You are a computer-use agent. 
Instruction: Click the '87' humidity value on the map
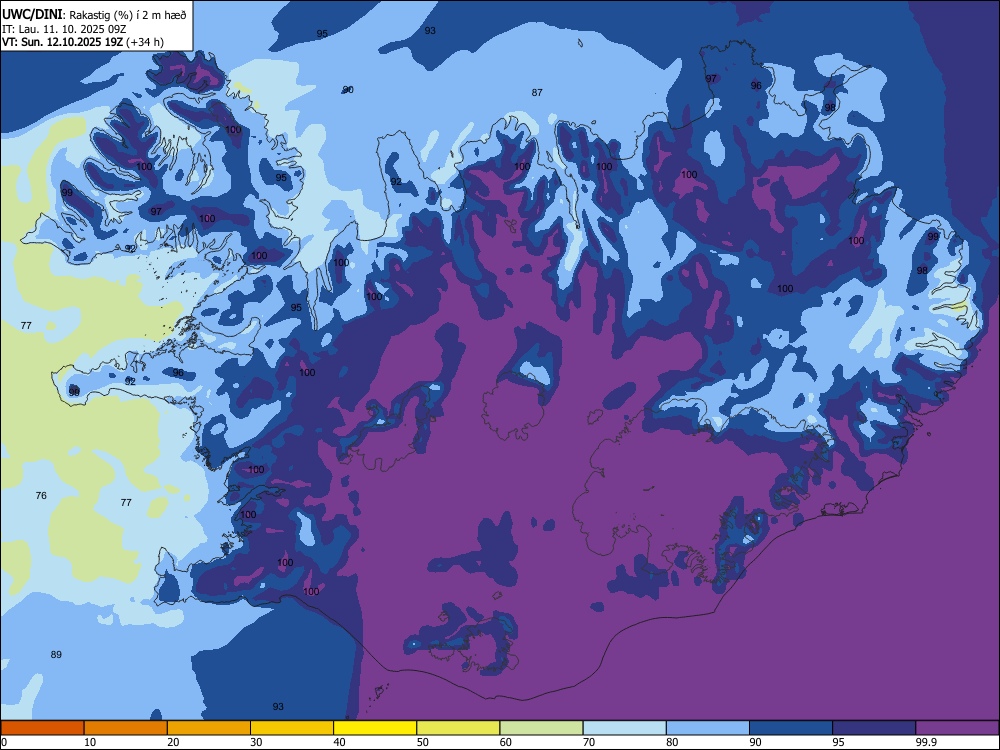tap(537, 92)
